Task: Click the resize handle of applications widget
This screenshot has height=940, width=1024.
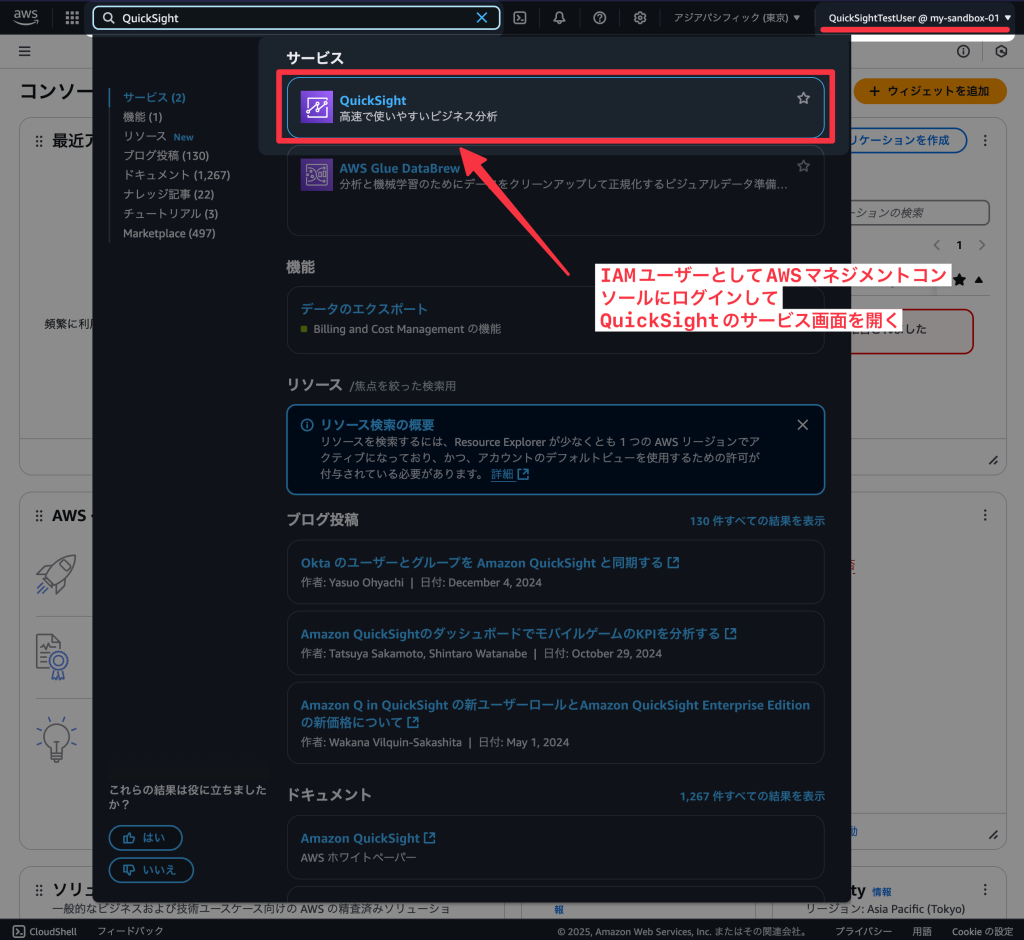Action: (x=993, y=460)
